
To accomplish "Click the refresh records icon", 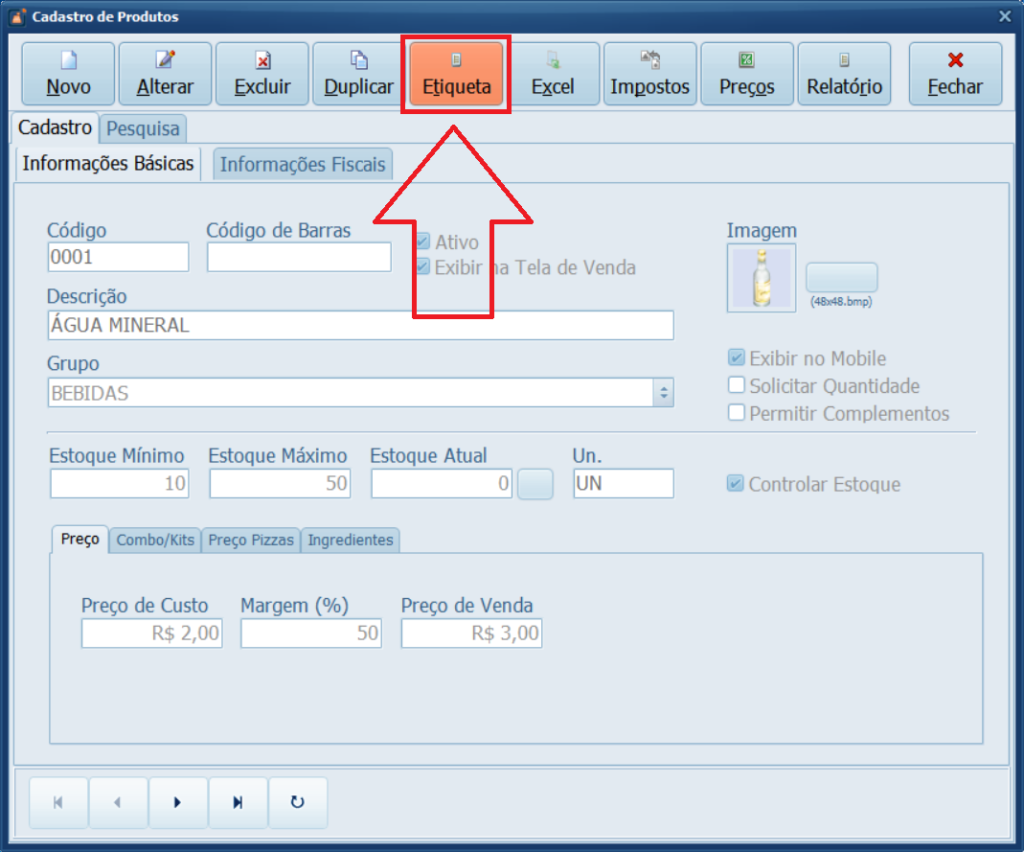I will (x=297, y=802).
